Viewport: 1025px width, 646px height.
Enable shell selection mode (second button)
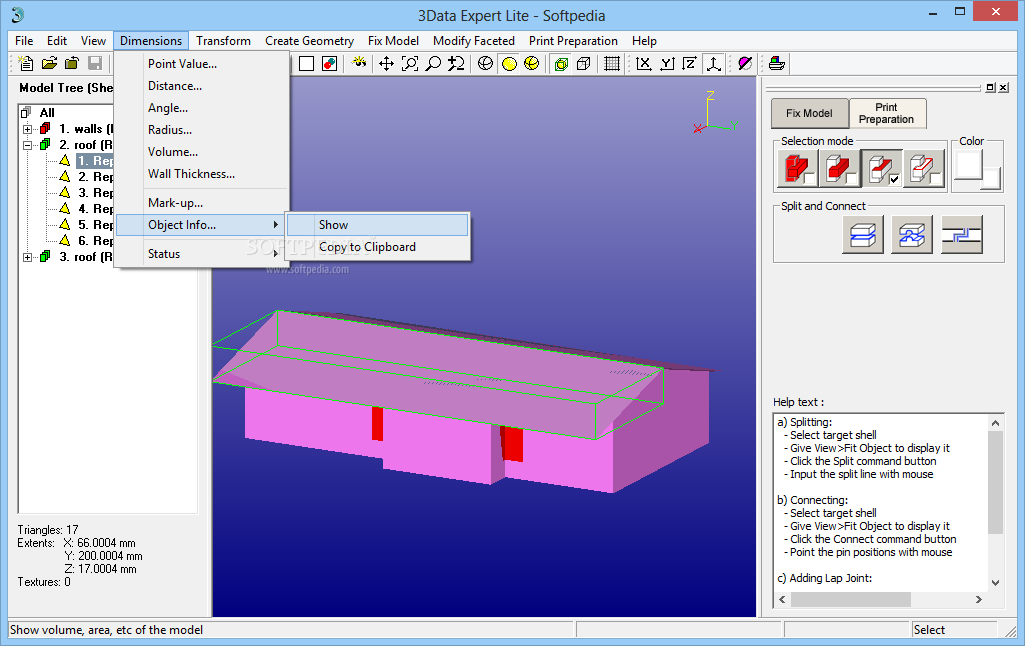[x=839, y=169]
